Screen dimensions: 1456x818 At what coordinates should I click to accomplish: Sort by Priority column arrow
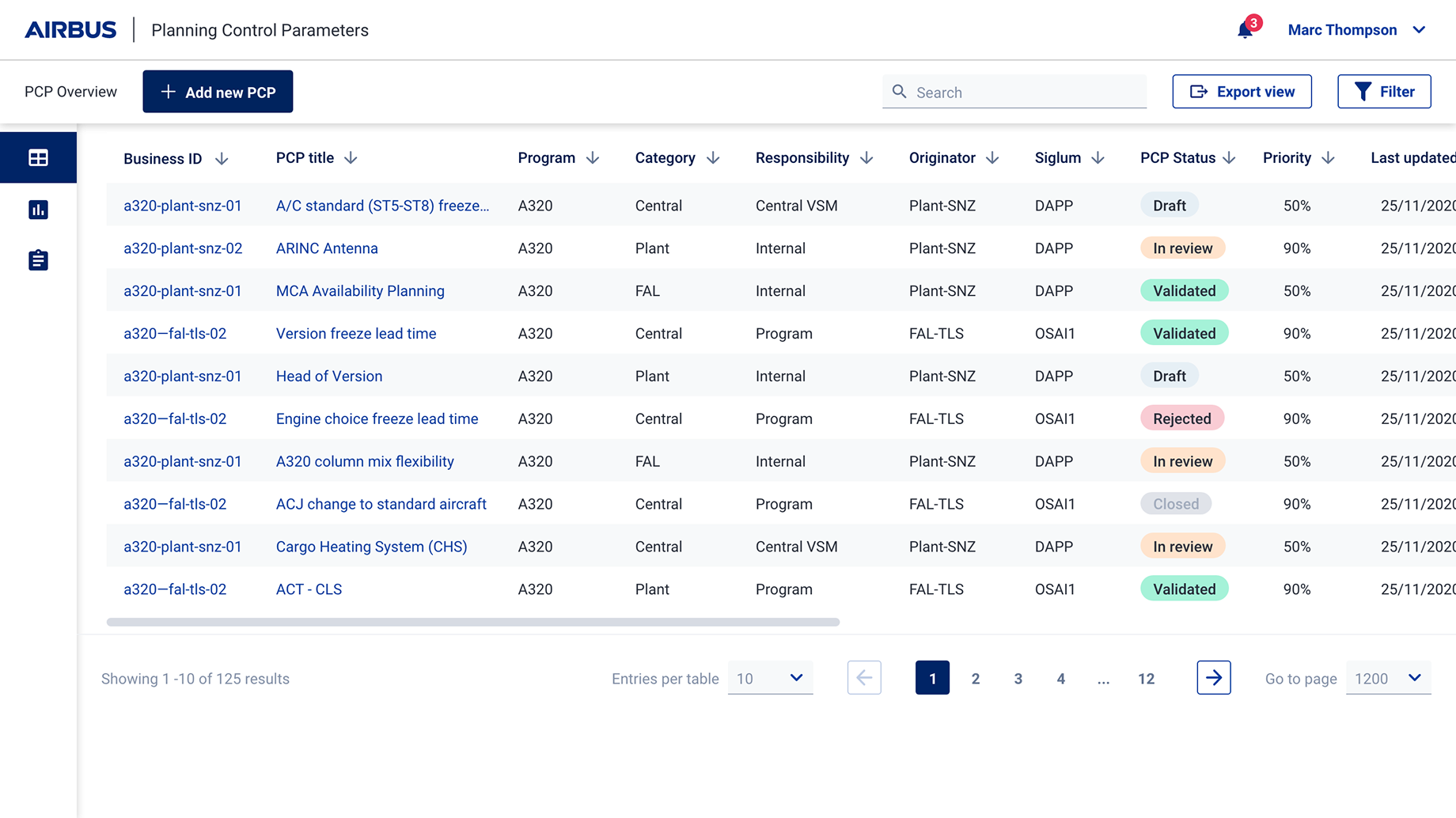[1328, 158]
